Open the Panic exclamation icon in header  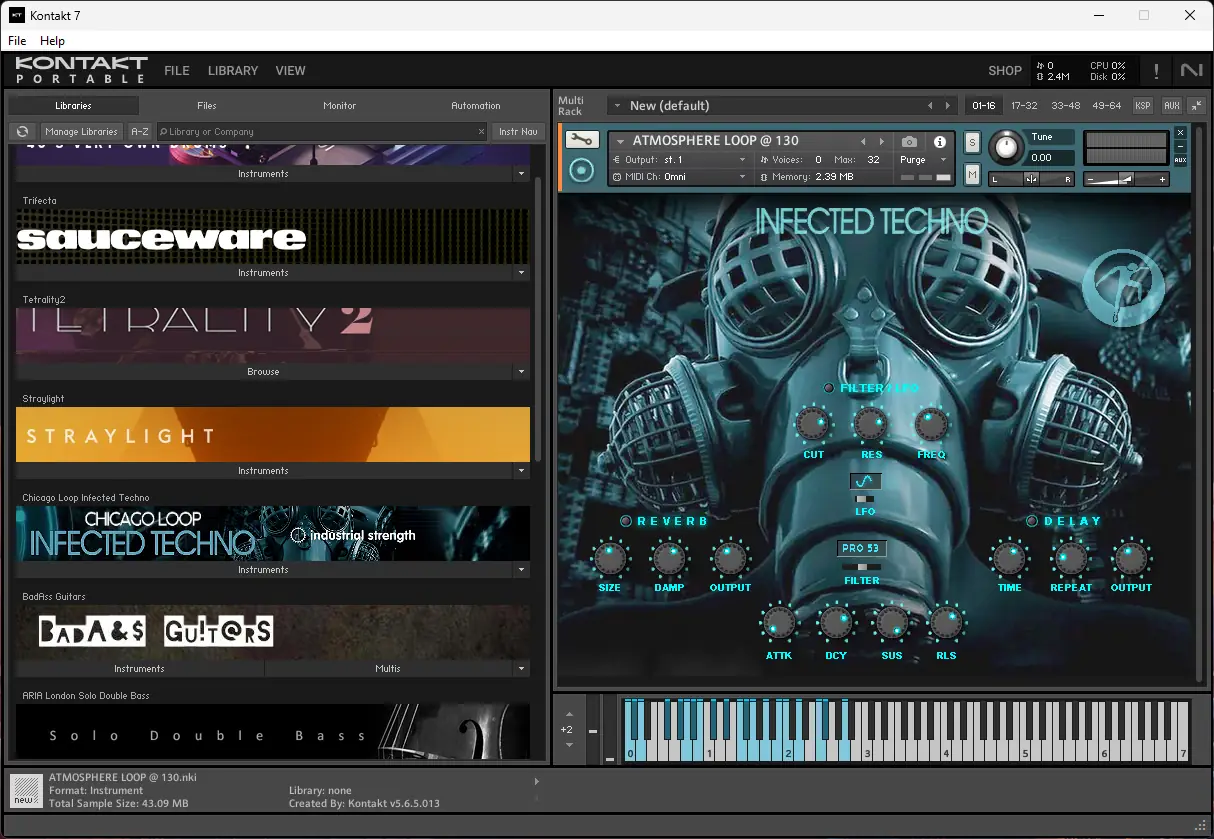(x=1156, y=70)
